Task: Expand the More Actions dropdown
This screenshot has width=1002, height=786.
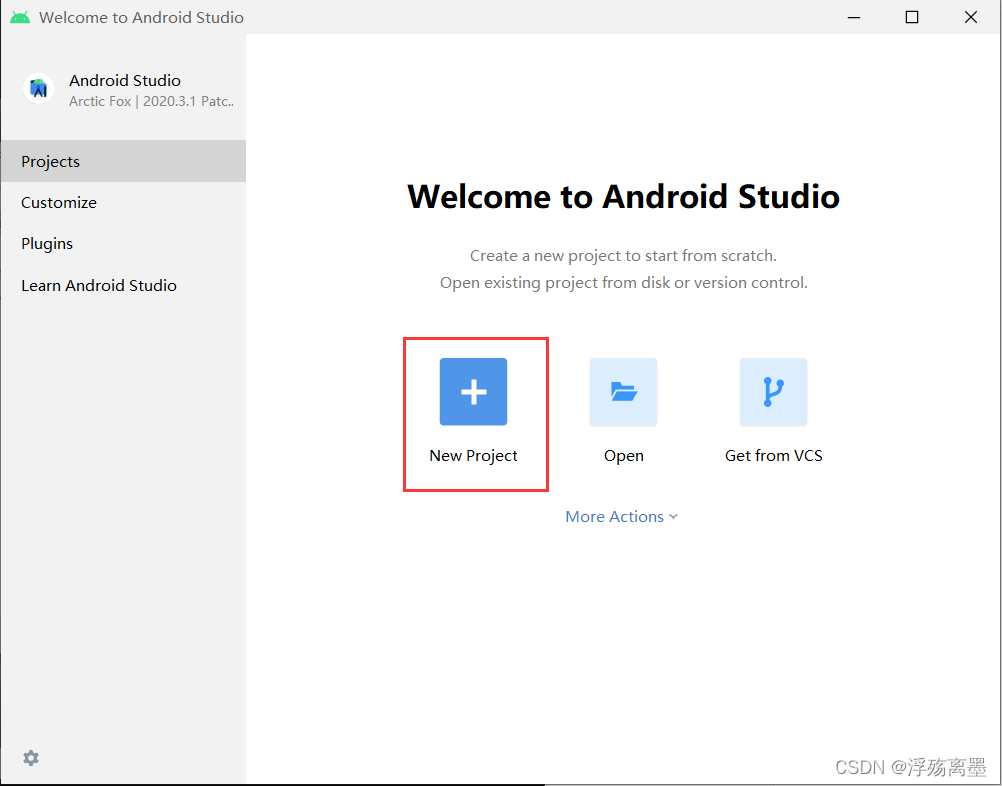Action: click(621, 516)
